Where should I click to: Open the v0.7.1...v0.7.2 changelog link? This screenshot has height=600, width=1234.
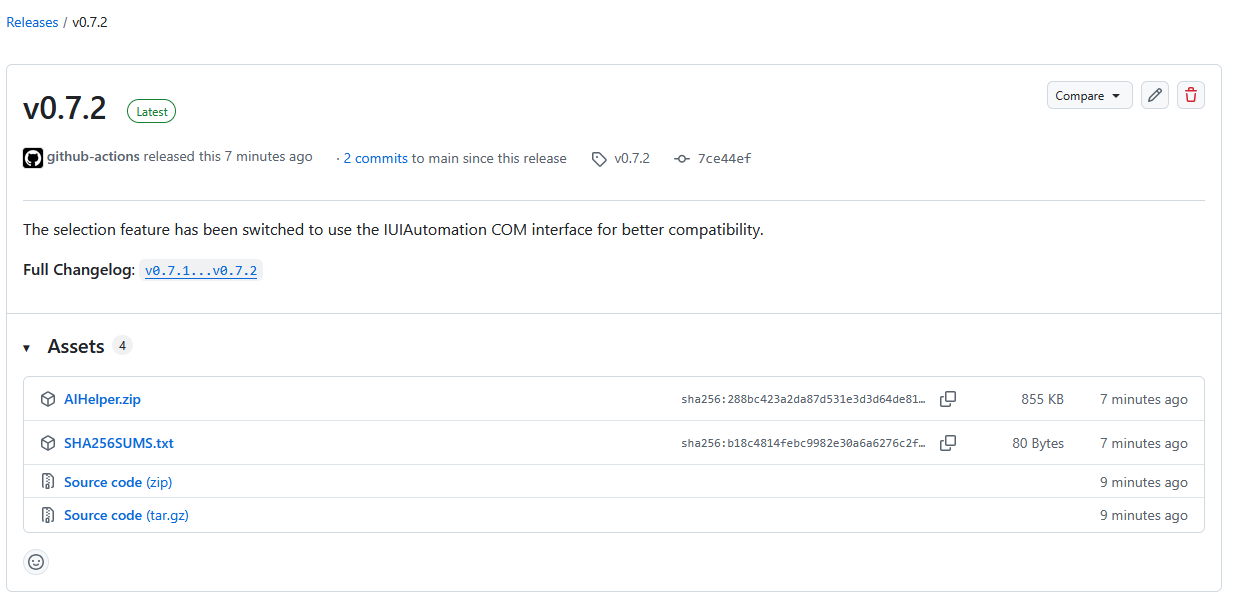click(x=202, y=270)
